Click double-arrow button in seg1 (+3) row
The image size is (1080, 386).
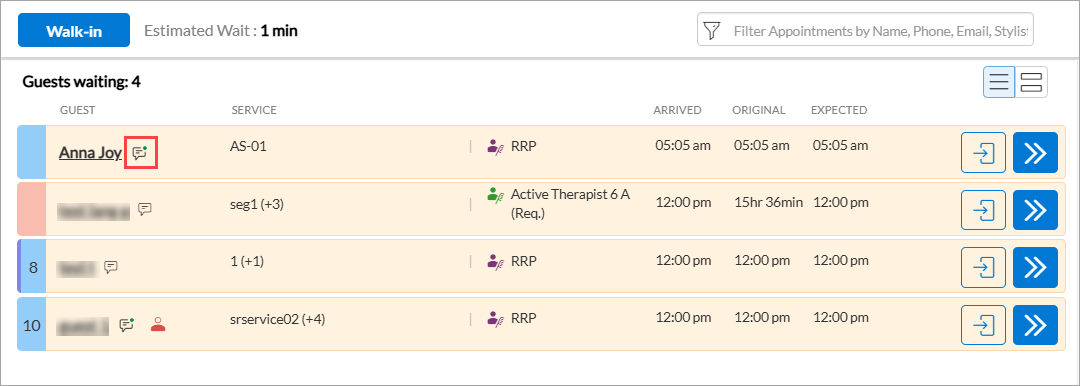click(x=1035, y=210)
